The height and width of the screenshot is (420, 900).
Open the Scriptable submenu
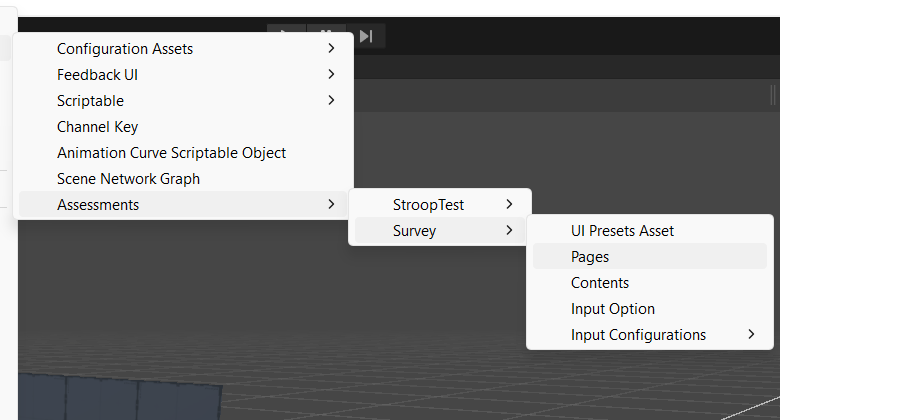tap(183, 100)
